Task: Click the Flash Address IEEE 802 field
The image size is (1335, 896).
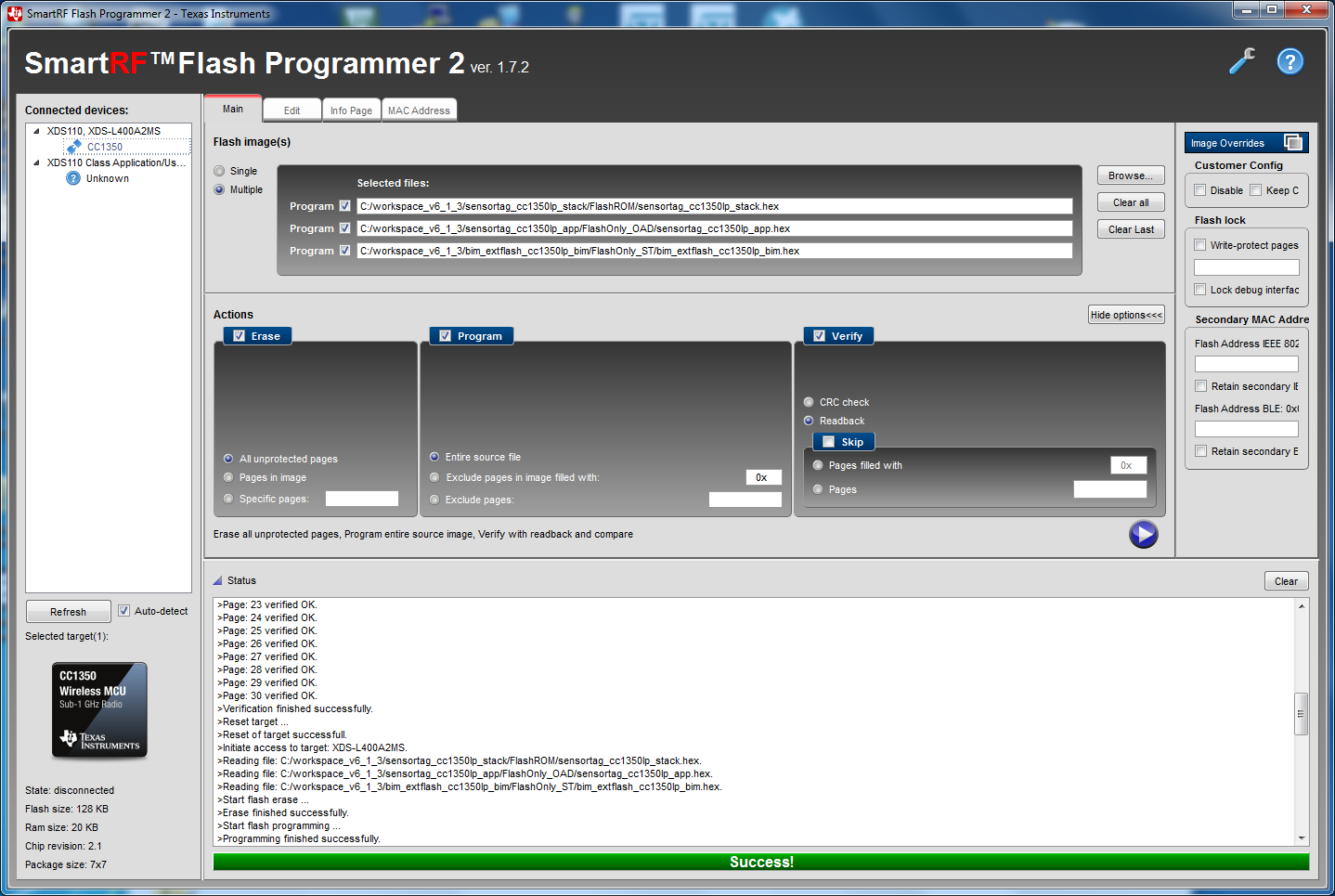Action: point(1247,364)
